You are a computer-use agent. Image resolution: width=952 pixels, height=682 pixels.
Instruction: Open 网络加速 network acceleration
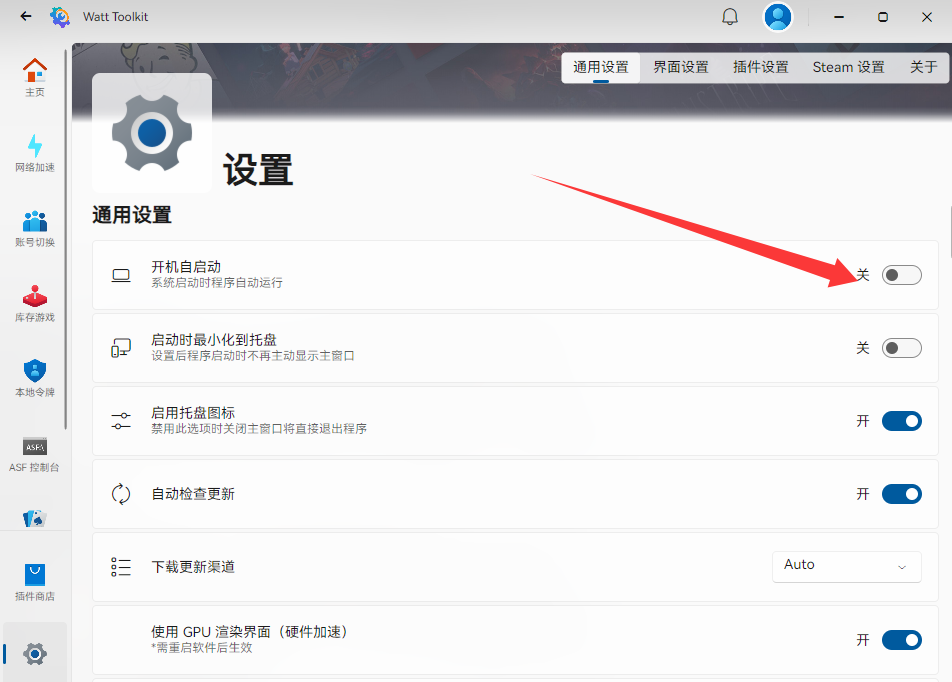pyautogui.click(x=35, y=153)
